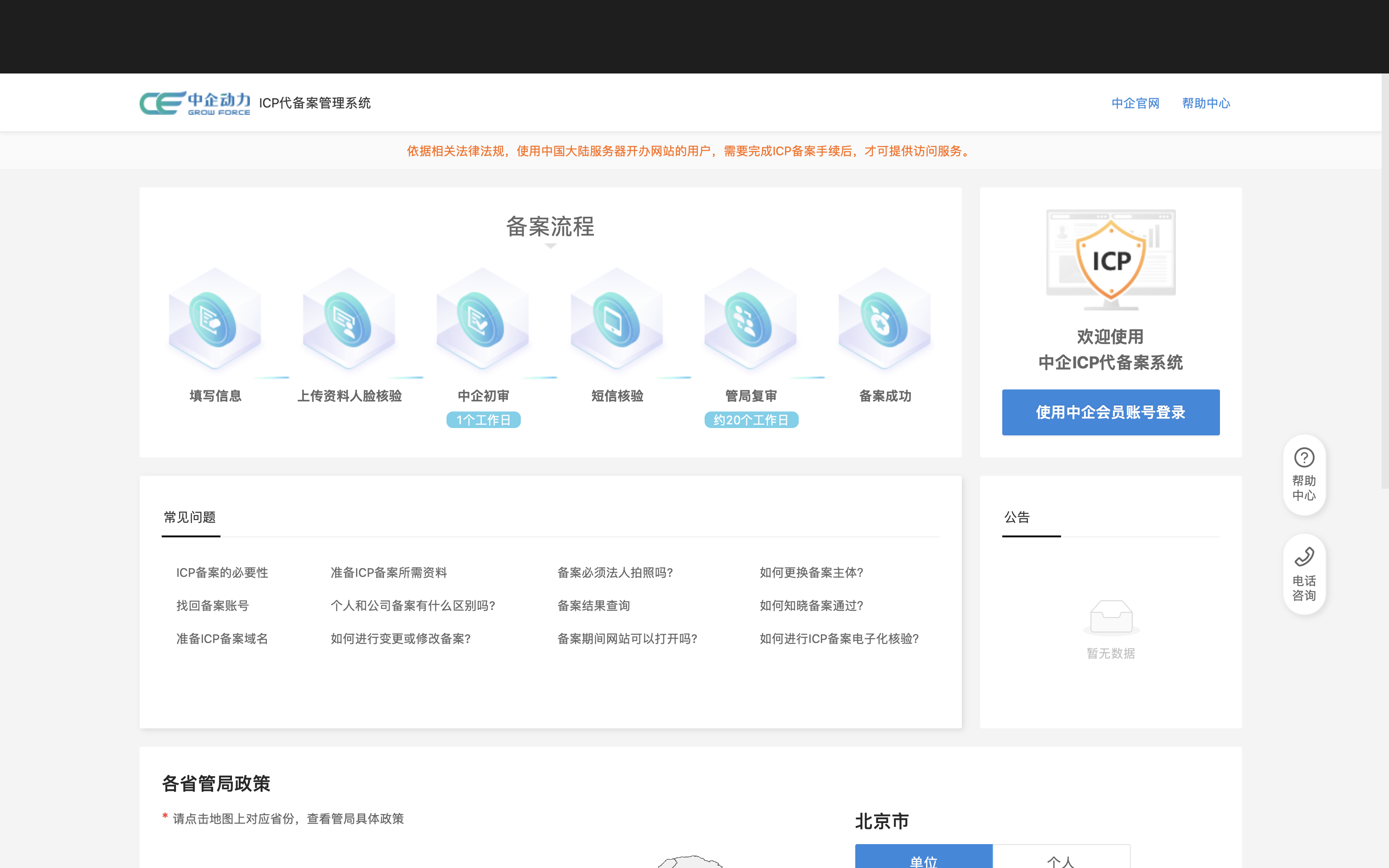Open FAQ 备案期间网站可以打开吗?
Viewport: 1389px width, 868px height.
[x=627, y=639]
